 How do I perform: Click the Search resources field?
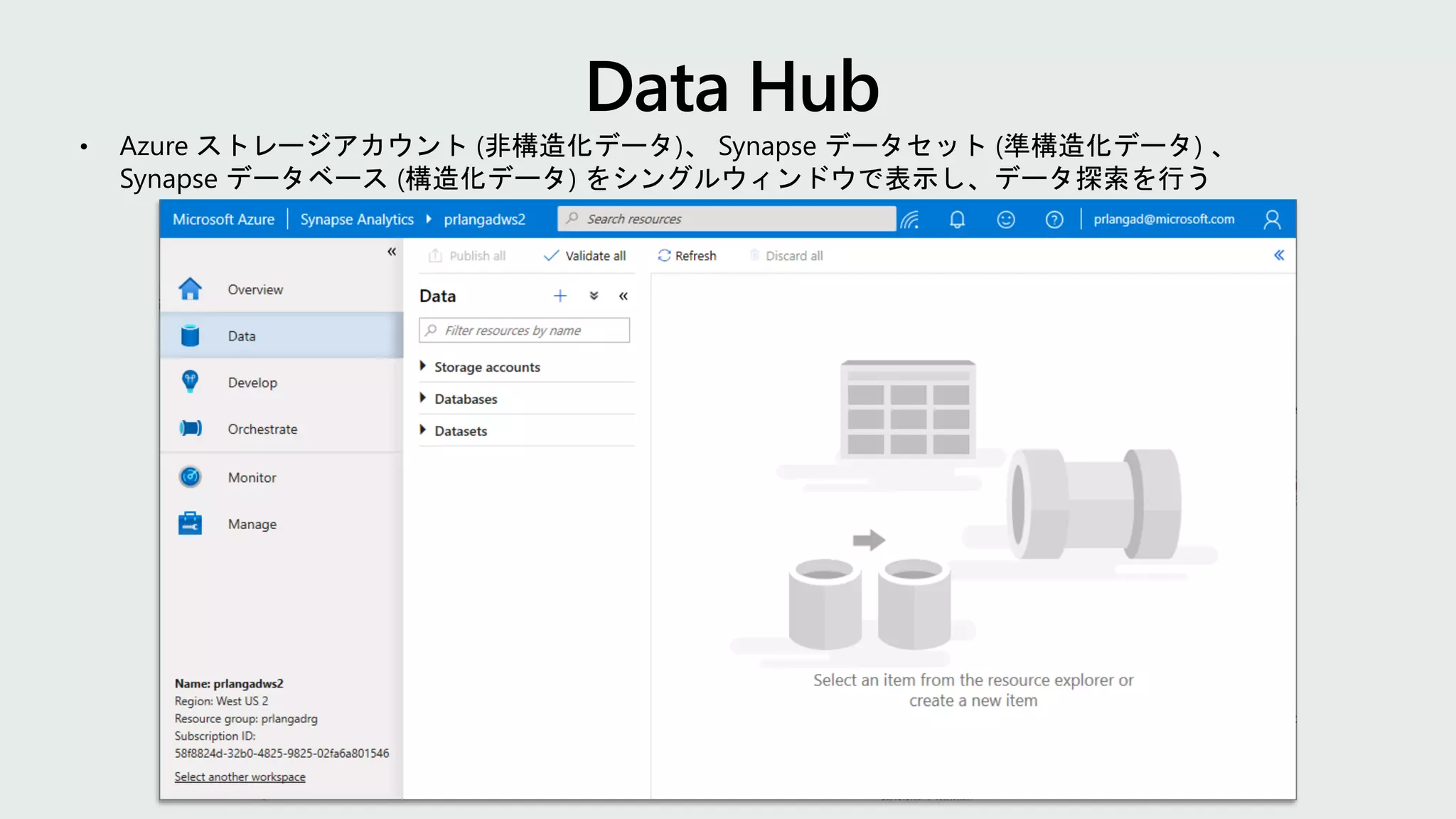[727, 219]
